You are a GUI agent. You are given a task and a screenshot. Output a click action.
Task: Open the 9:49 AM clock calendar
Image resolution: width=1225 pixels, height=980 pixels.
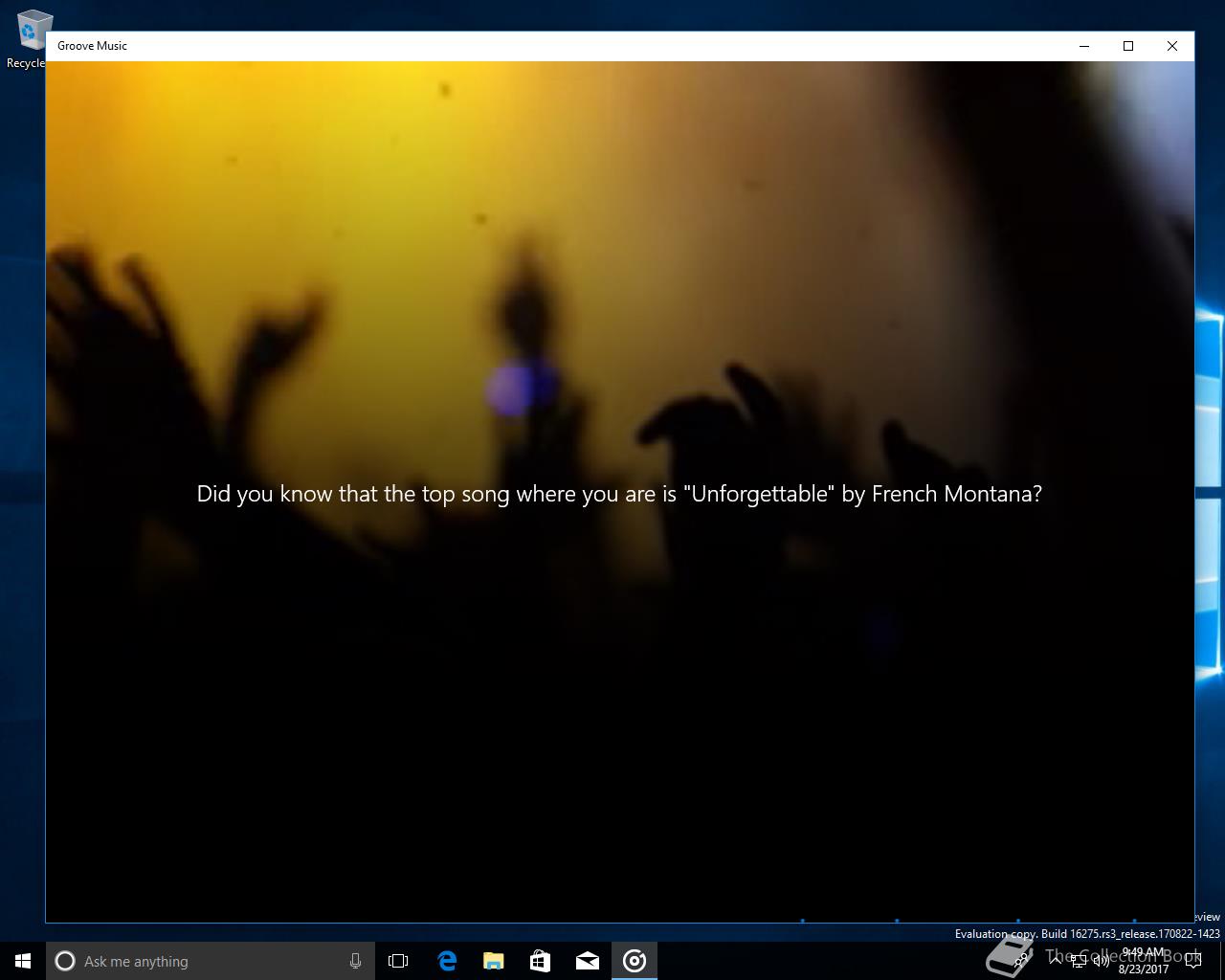pyautogui.click(x=1144, y=961)
